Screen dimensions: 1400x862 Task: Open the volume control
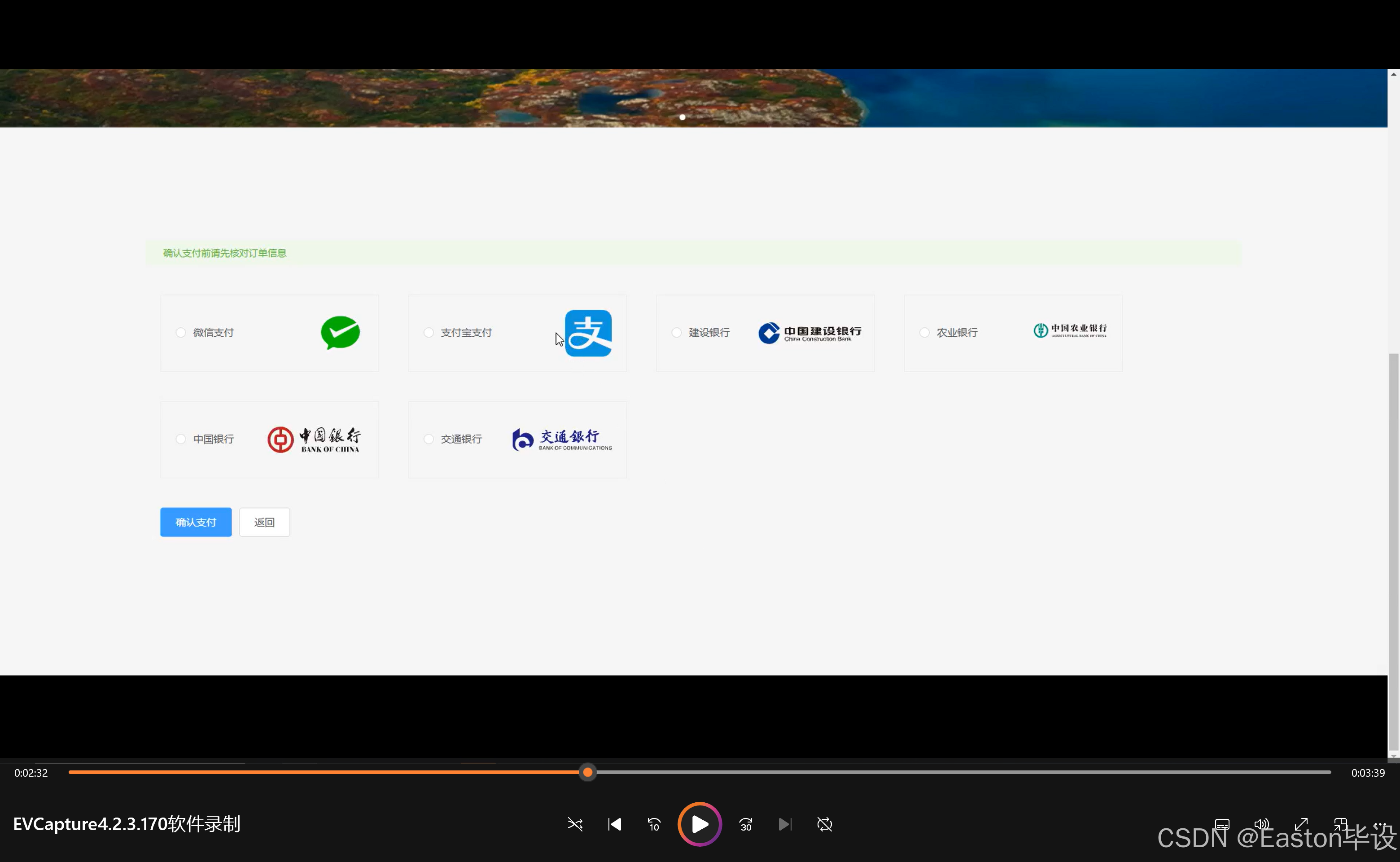click(1261, 824)
